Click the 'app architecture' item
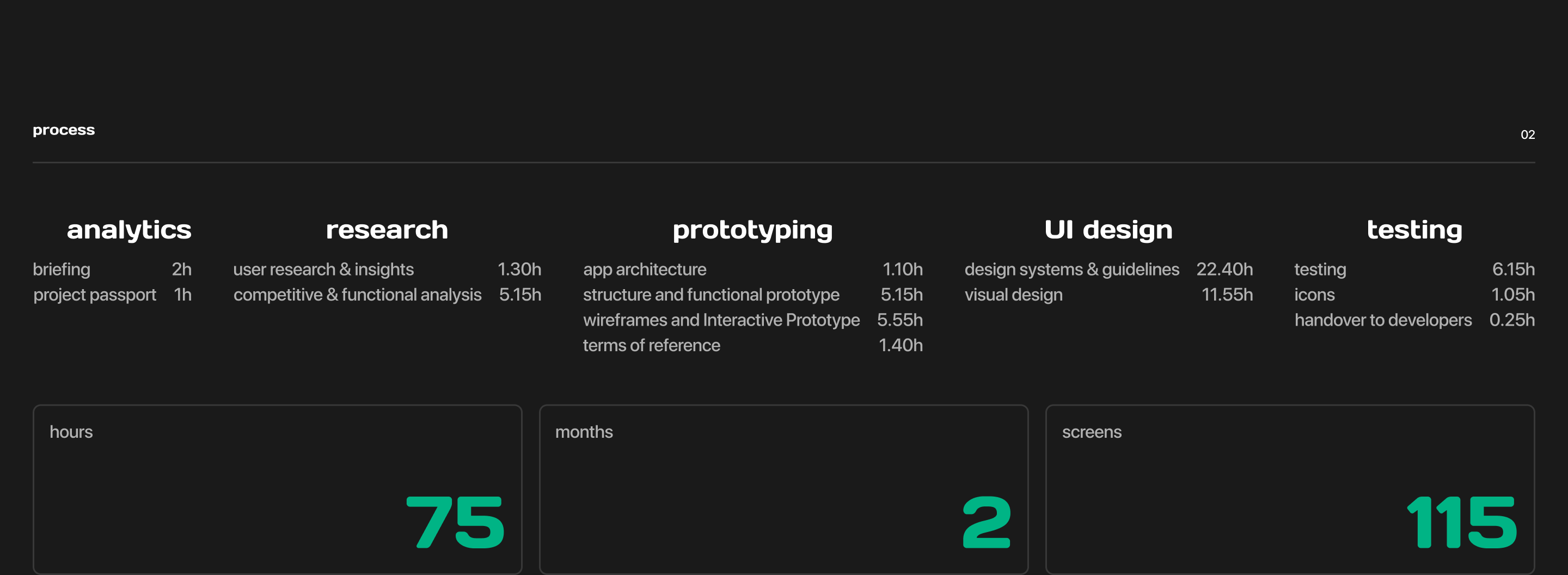 pos(645,270)
